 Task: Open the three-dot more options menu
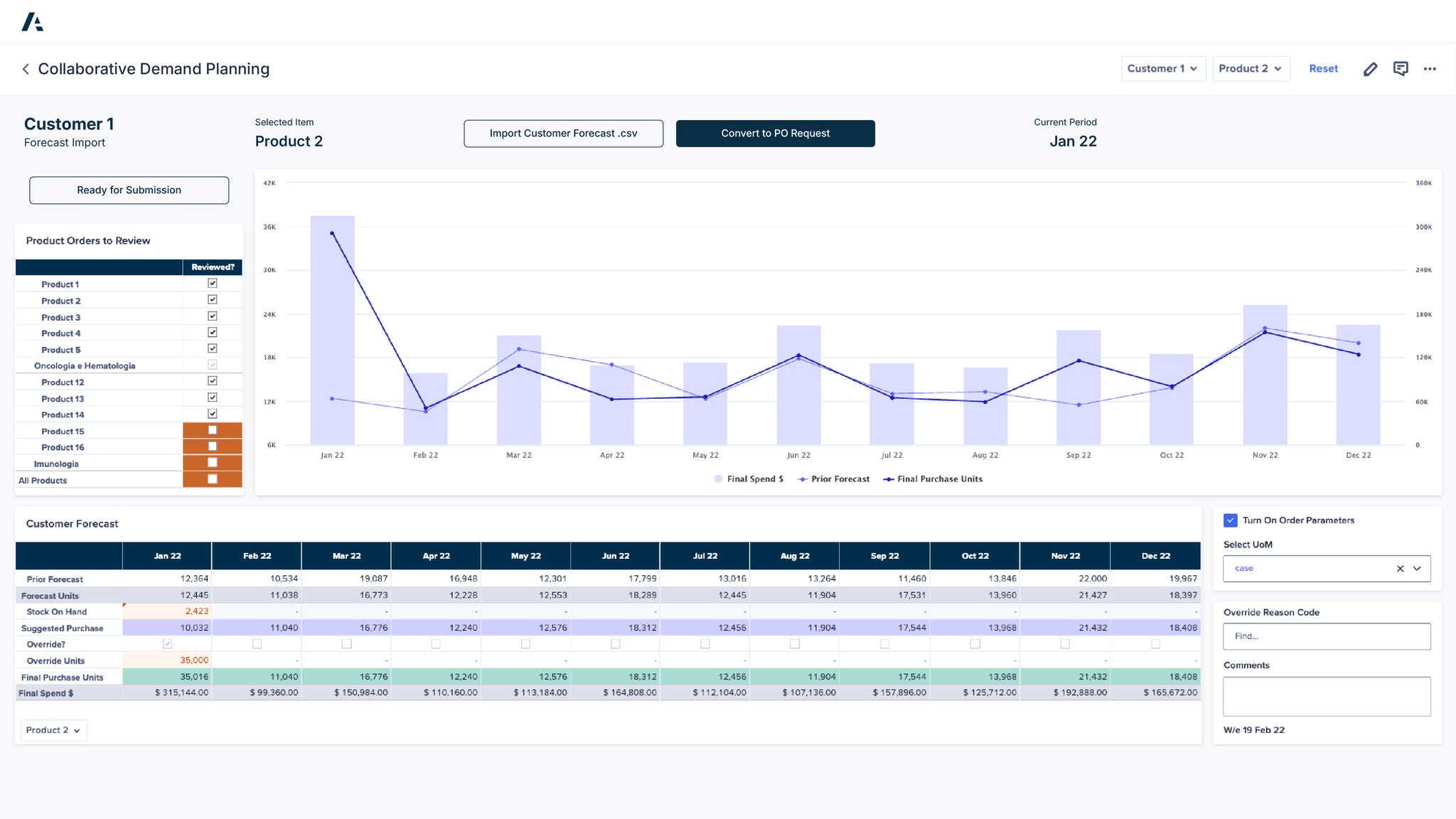[1430, 69]
